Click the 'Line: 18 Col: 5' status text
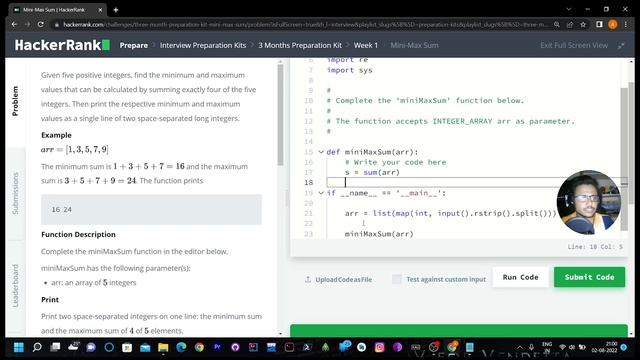The image size is (640, 360). pyautogui.click(x=595, y=247)
